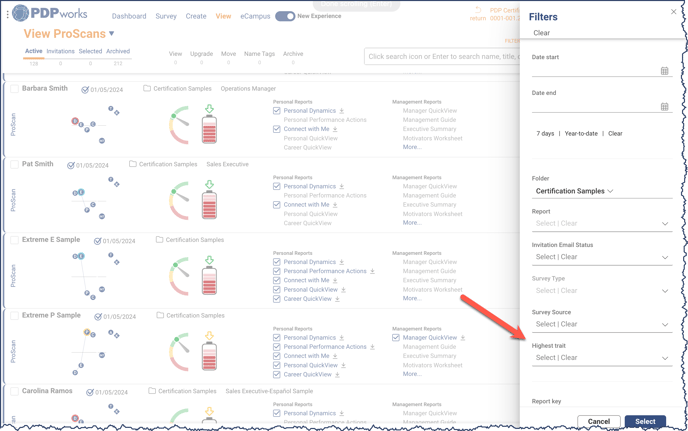Click Barbara Smith's battery energy icon
This screenshot has height=431, width=688.
[x=209, y=129]
